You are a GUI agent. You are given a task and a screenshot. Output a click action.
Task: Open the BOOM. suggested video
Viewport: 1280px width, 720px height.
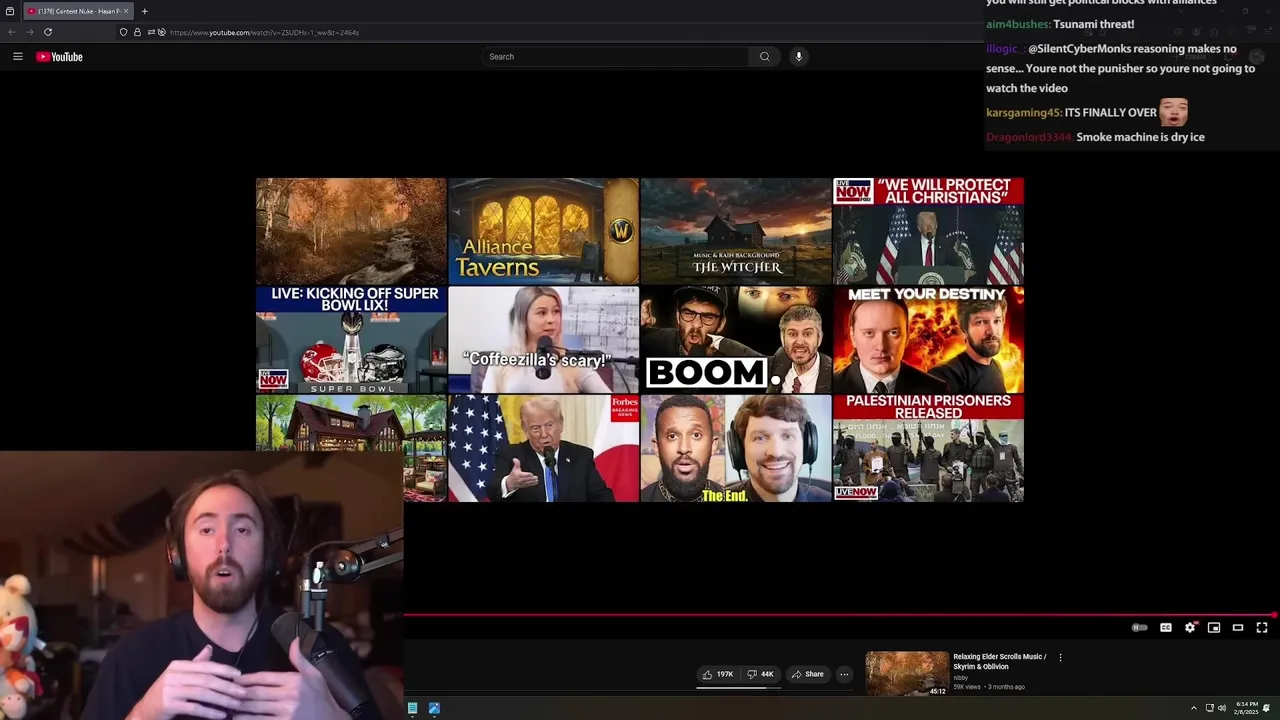pos(736,339)
